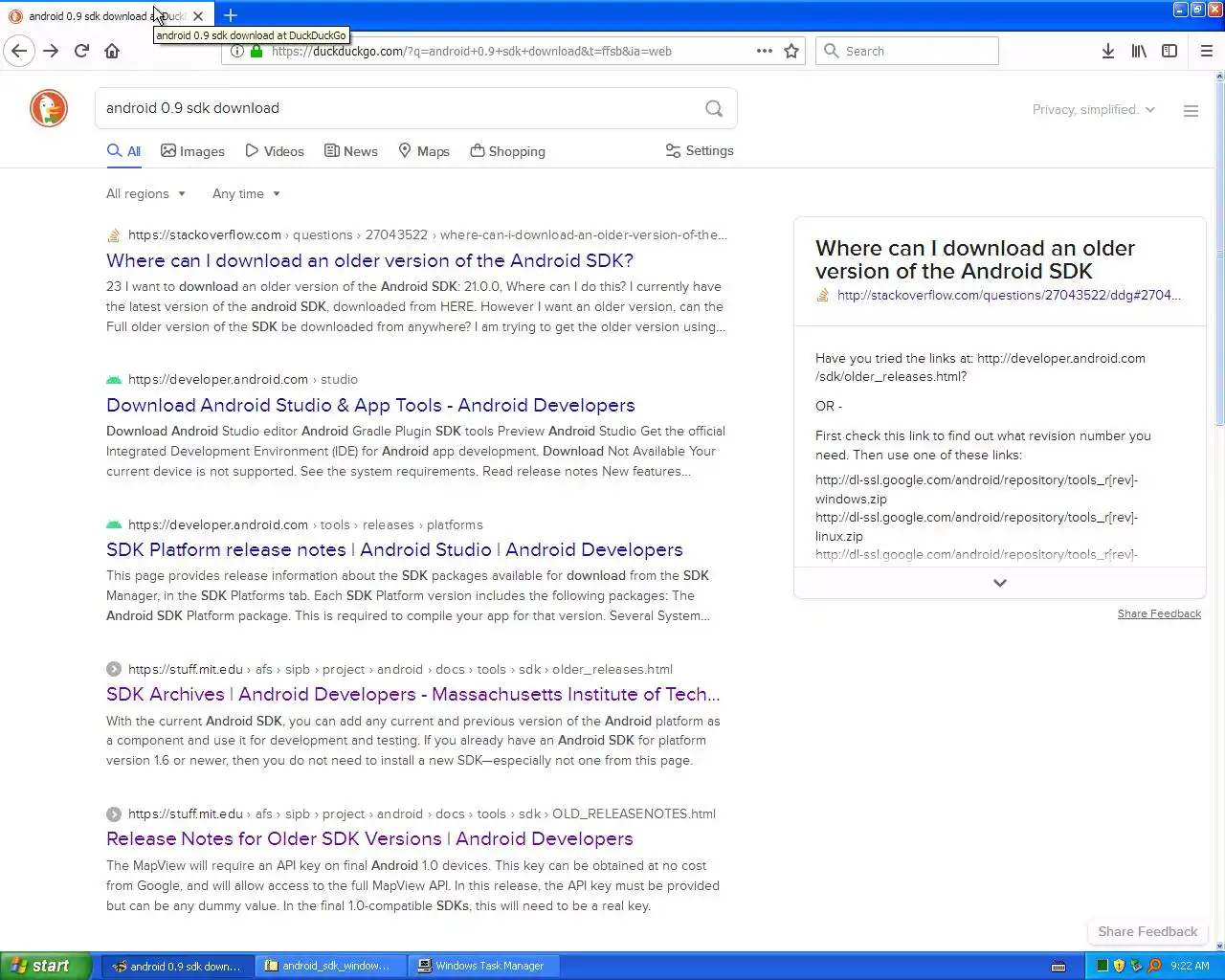Switch to Maps results
The image size is (1225, 980).
(423, 151)
